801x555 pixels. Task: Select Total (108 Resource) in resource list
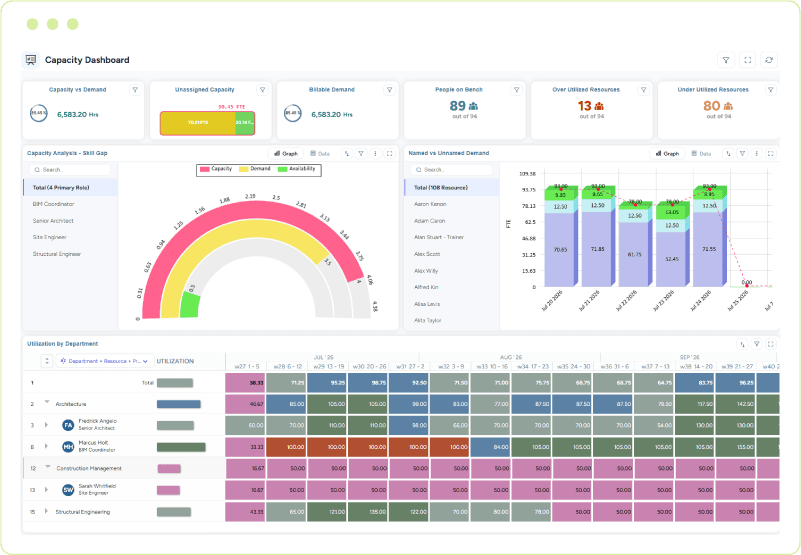pos(452,188)
